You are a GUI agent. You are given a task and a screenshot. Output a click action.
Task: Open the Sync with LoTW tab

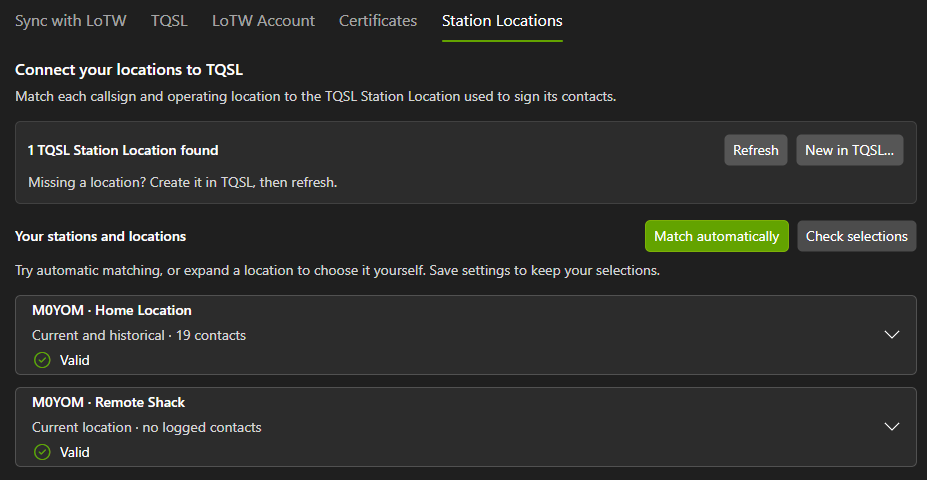click(70, 21)
